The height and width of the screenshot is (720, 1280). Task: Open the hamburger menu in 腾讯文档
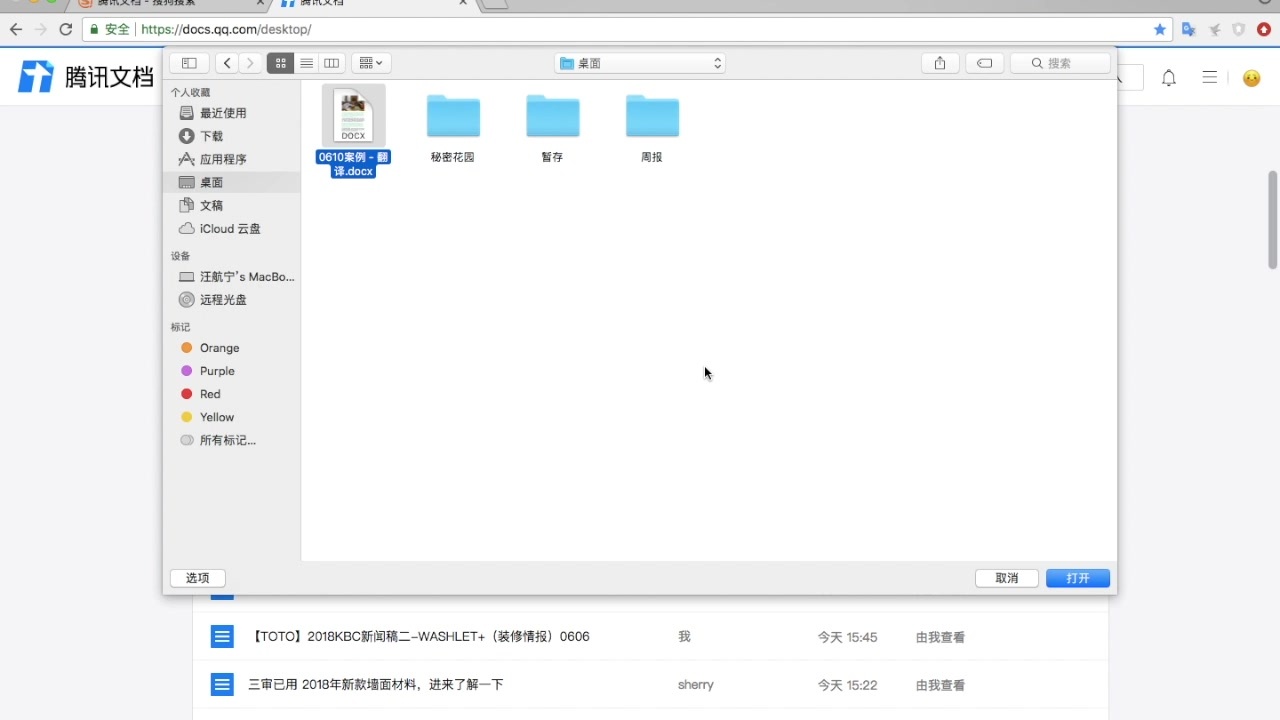1210,77
